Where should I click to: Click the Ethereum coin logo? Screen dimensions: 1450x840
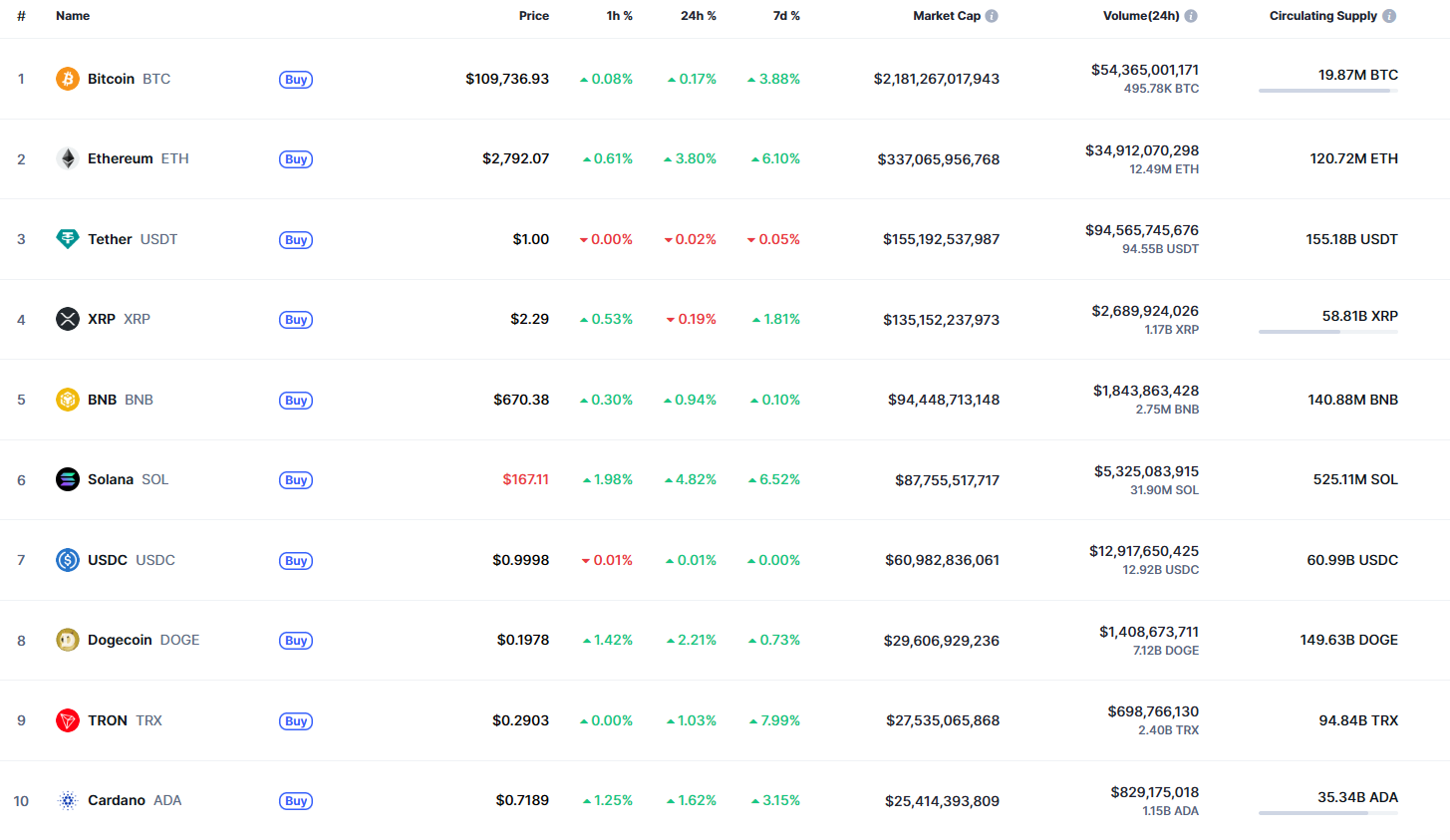coord(68,158)
